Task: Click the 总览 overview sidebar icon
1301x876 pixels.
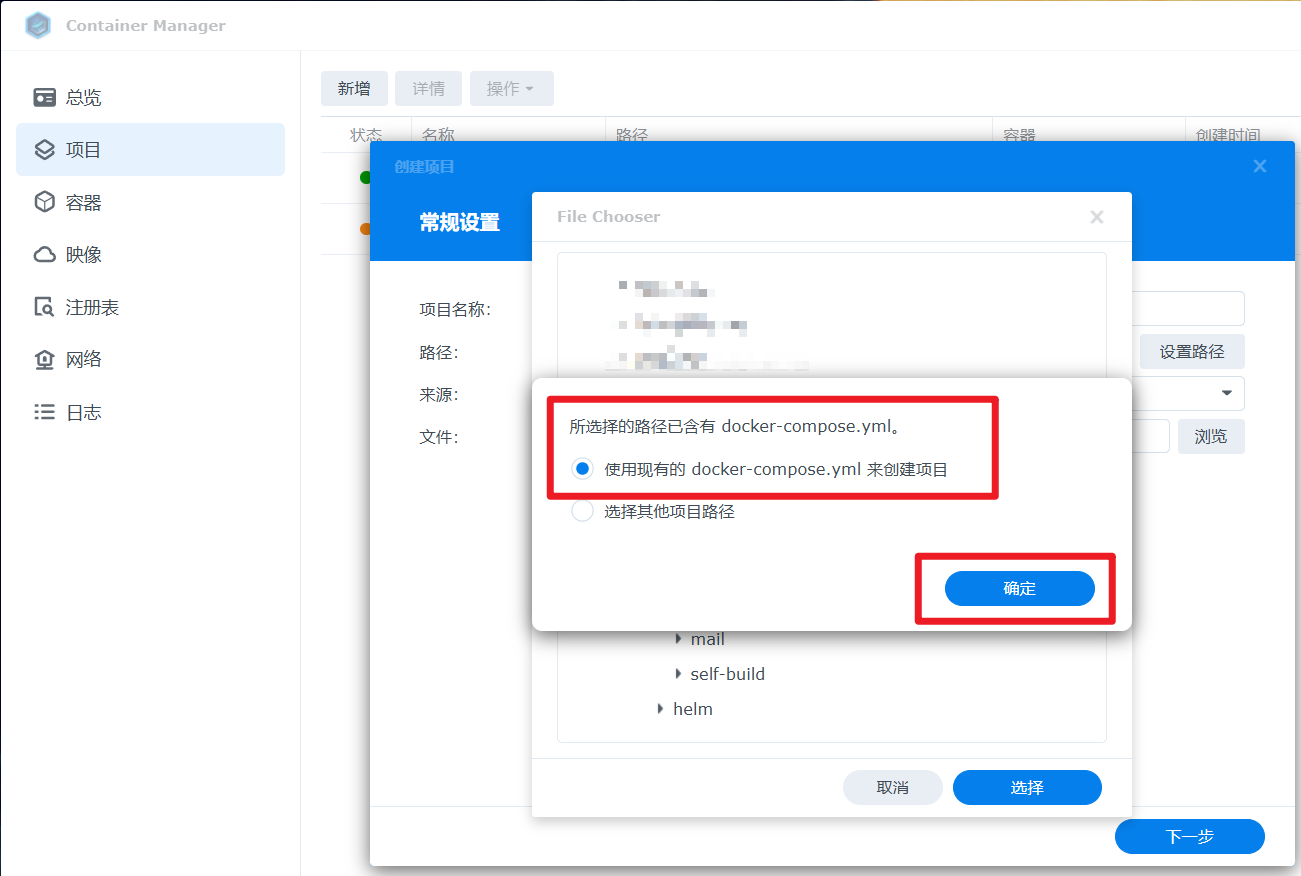Action: (44, 97)
